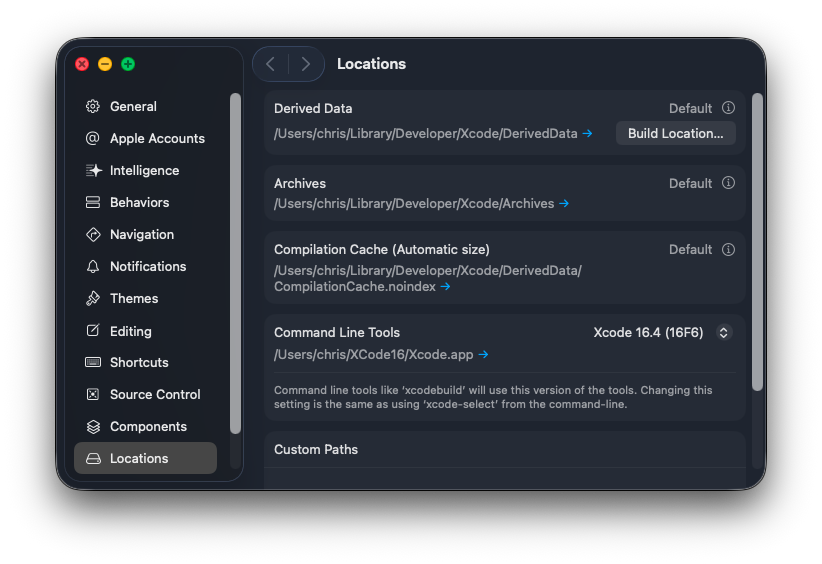Click the xcode-select description text
Viewport: 822px width, 564px height.
click(493, 397)
